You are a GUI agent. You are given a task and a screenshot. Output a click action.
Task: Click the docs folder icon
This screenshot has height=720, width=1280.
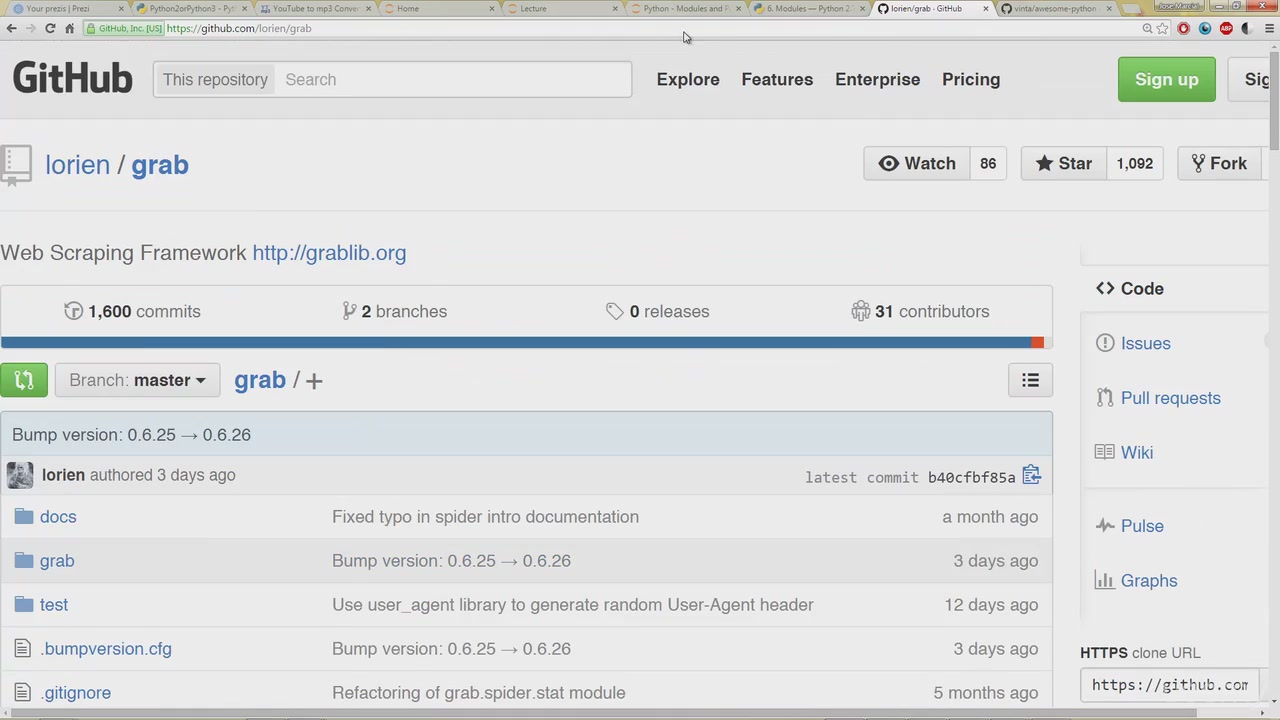[x=24, y=517]
